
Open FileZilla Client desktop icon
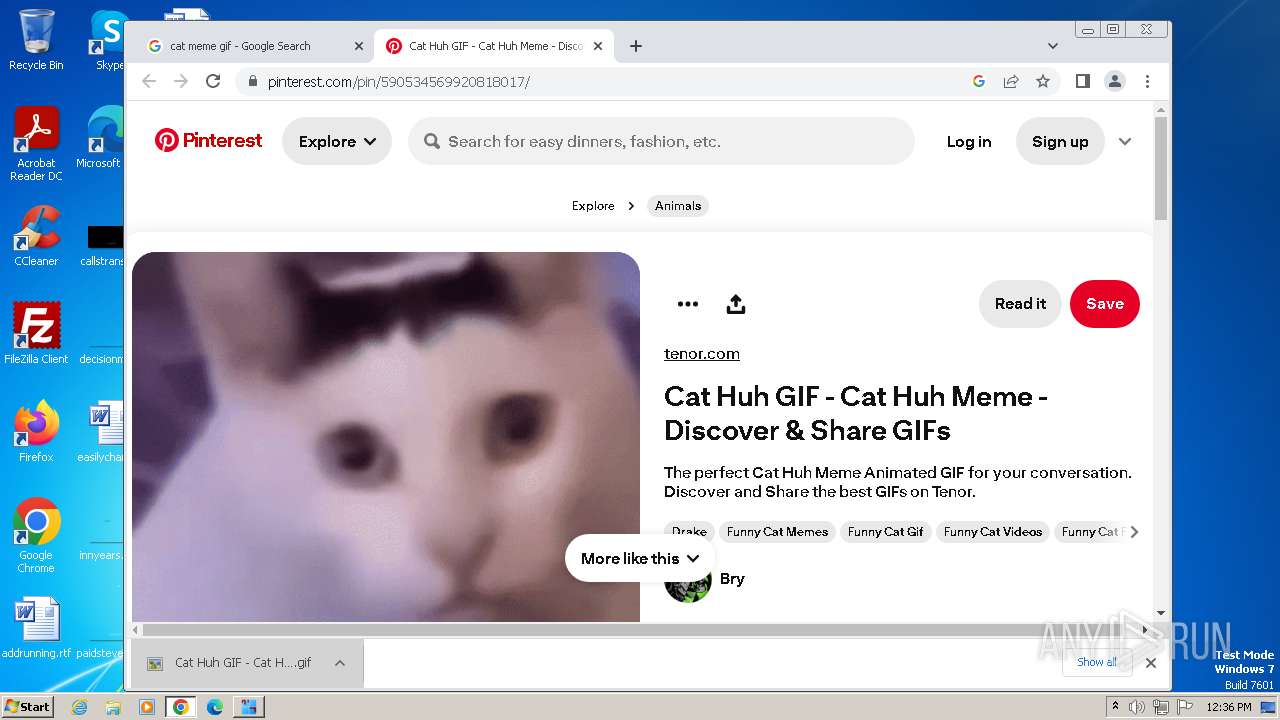point(36,333)
